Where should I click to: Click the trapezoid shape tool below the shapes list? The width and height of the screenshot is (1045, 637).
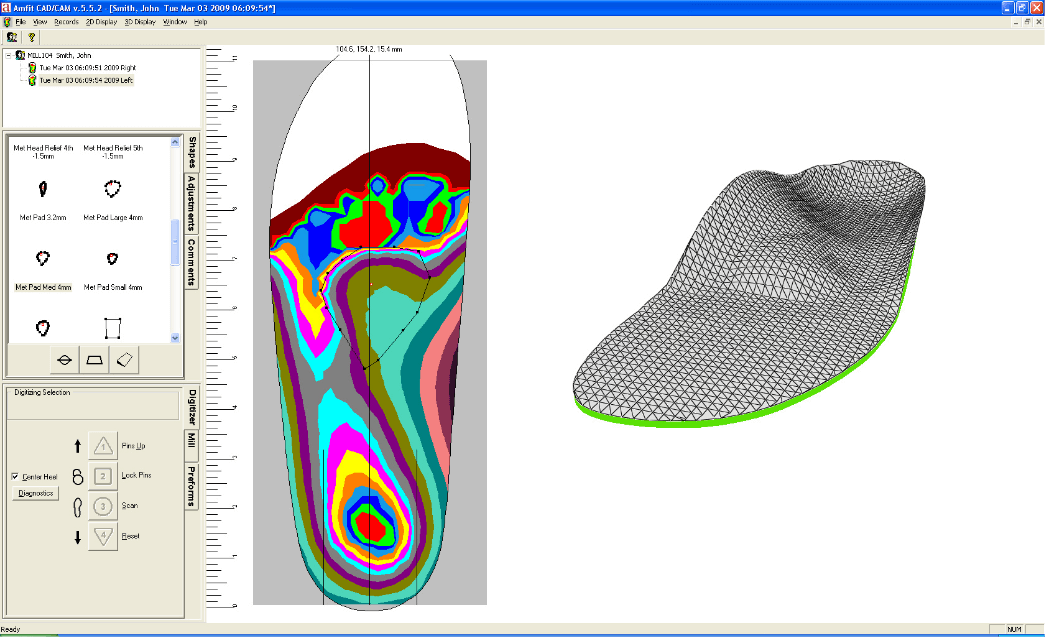click(x=93, y=358)
